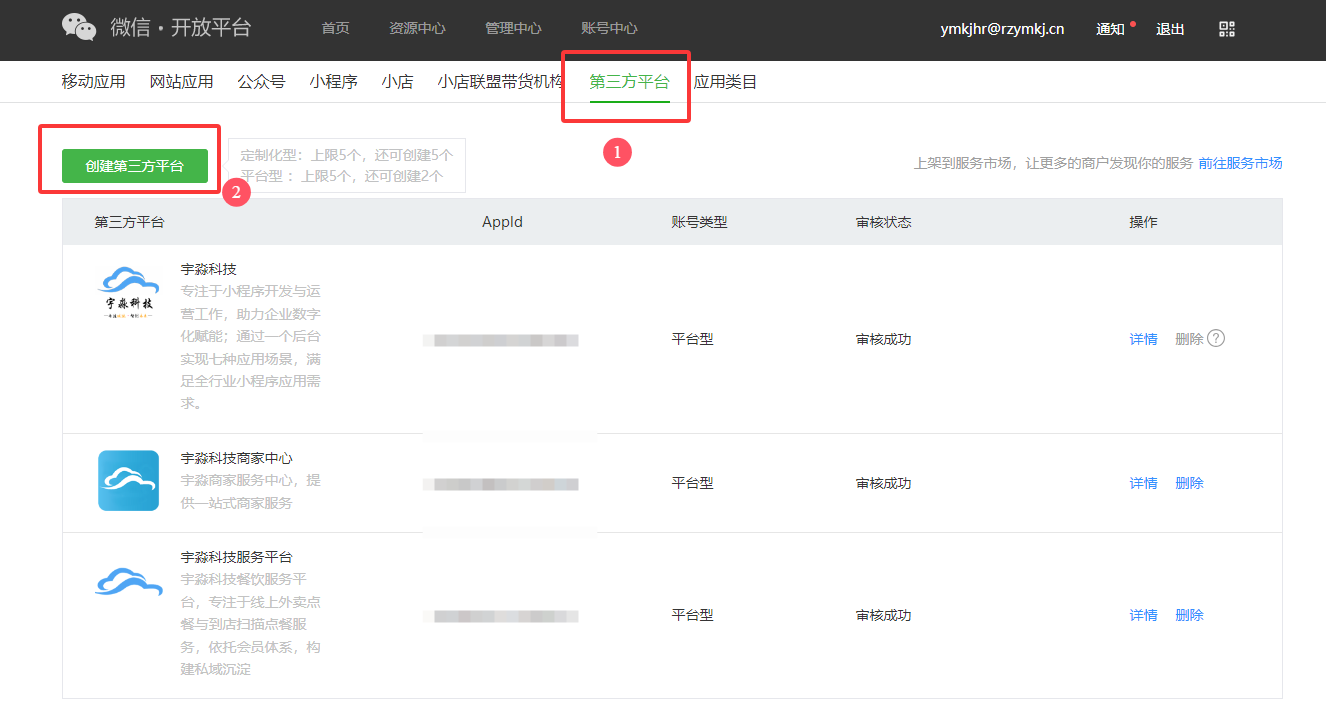Click the blue 宇淼科技商家中心 cloud icon
Screen dimensions: 1326x701
click(x=129, y=481)
